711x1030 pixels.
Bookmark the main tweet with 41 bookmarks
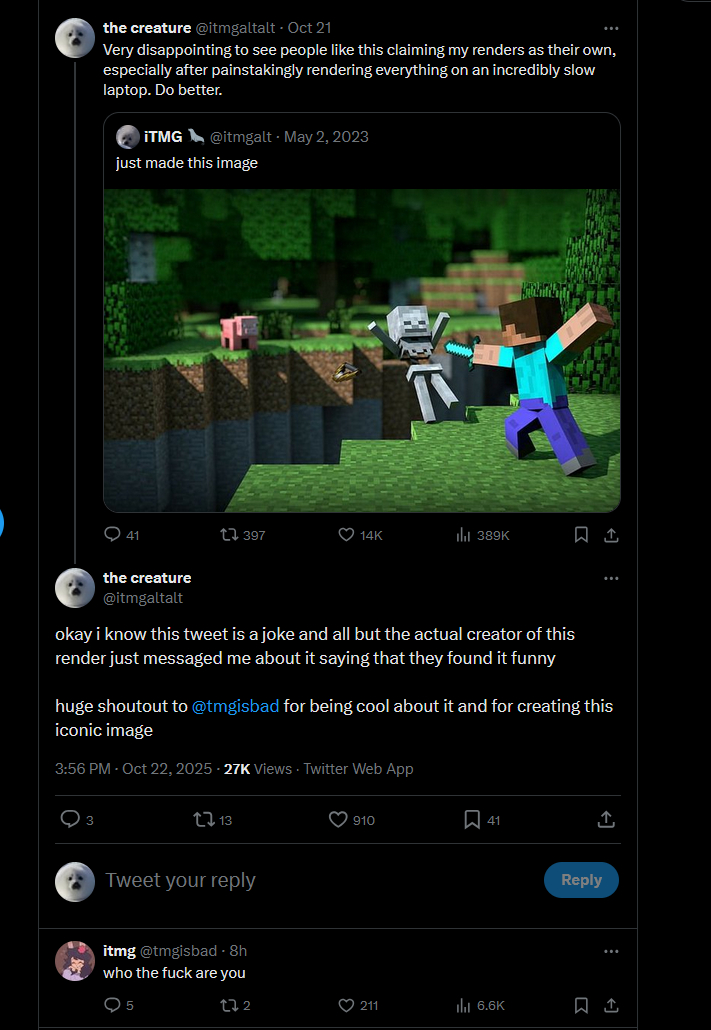[473, 820]
